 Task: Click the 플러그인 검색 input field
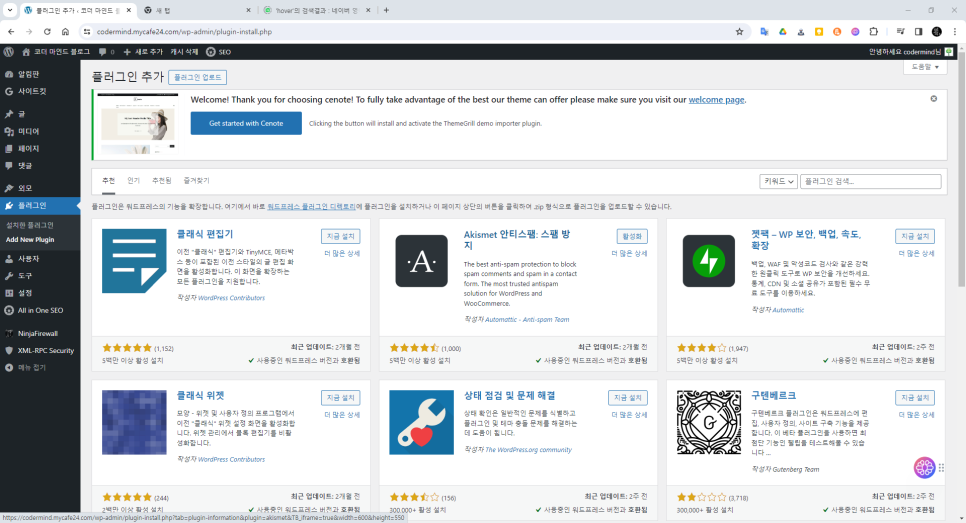click(x=871, y=181)
